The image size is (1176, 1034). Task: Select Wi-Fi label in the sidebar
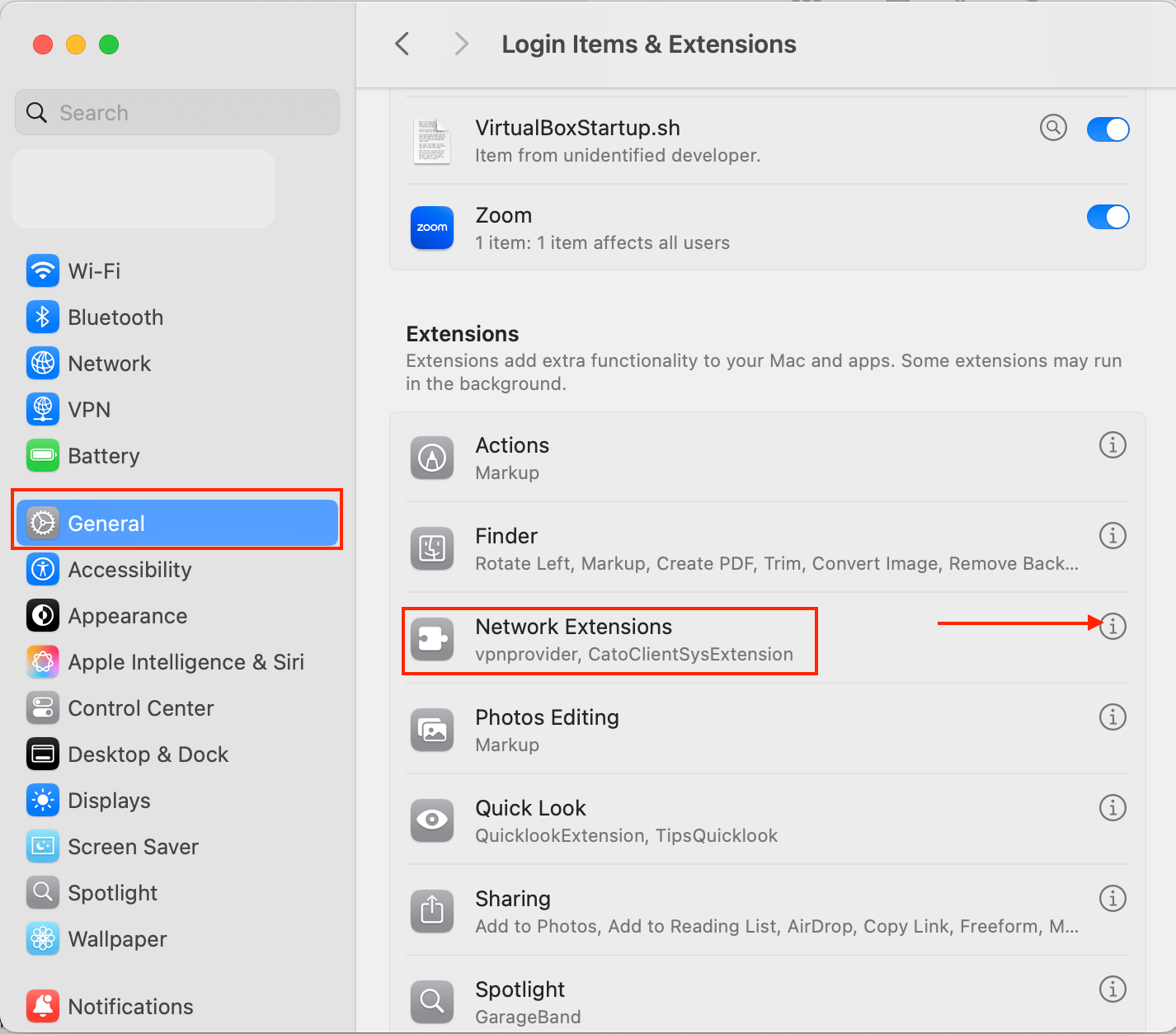coord(94,271)
